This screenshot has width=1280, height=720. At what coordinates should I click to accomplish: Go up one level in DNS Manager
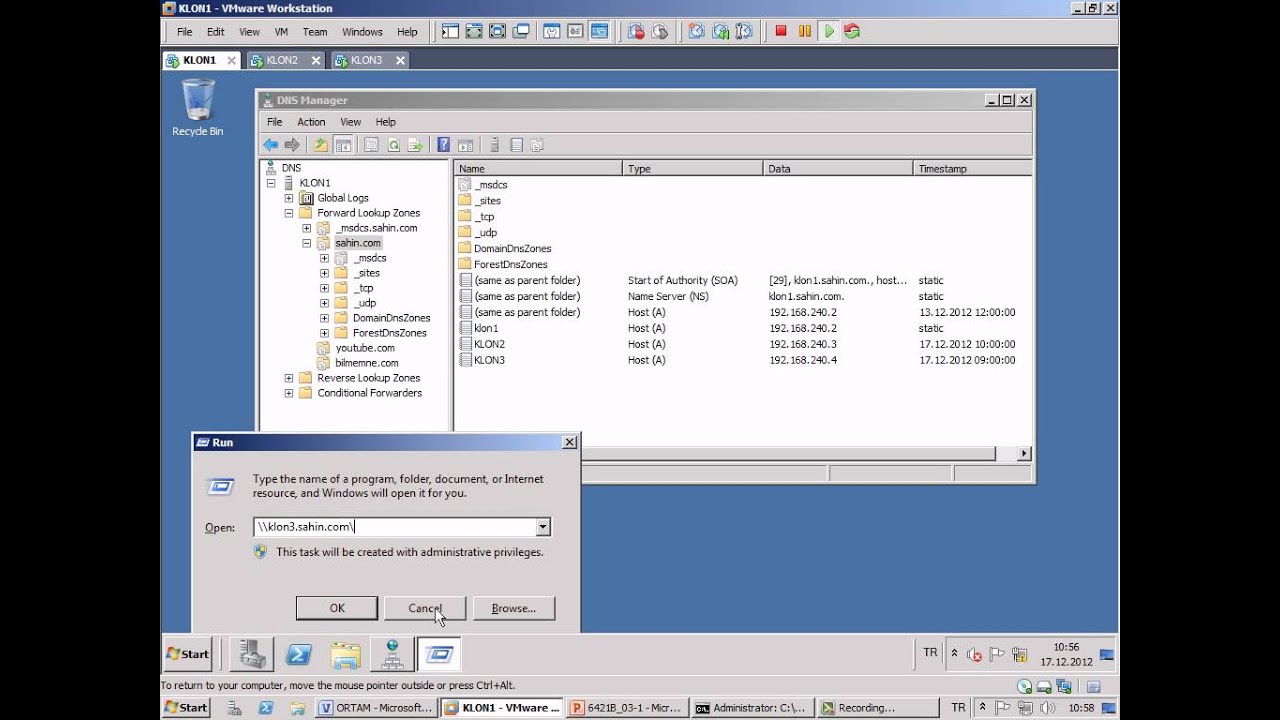coord(321,145)
